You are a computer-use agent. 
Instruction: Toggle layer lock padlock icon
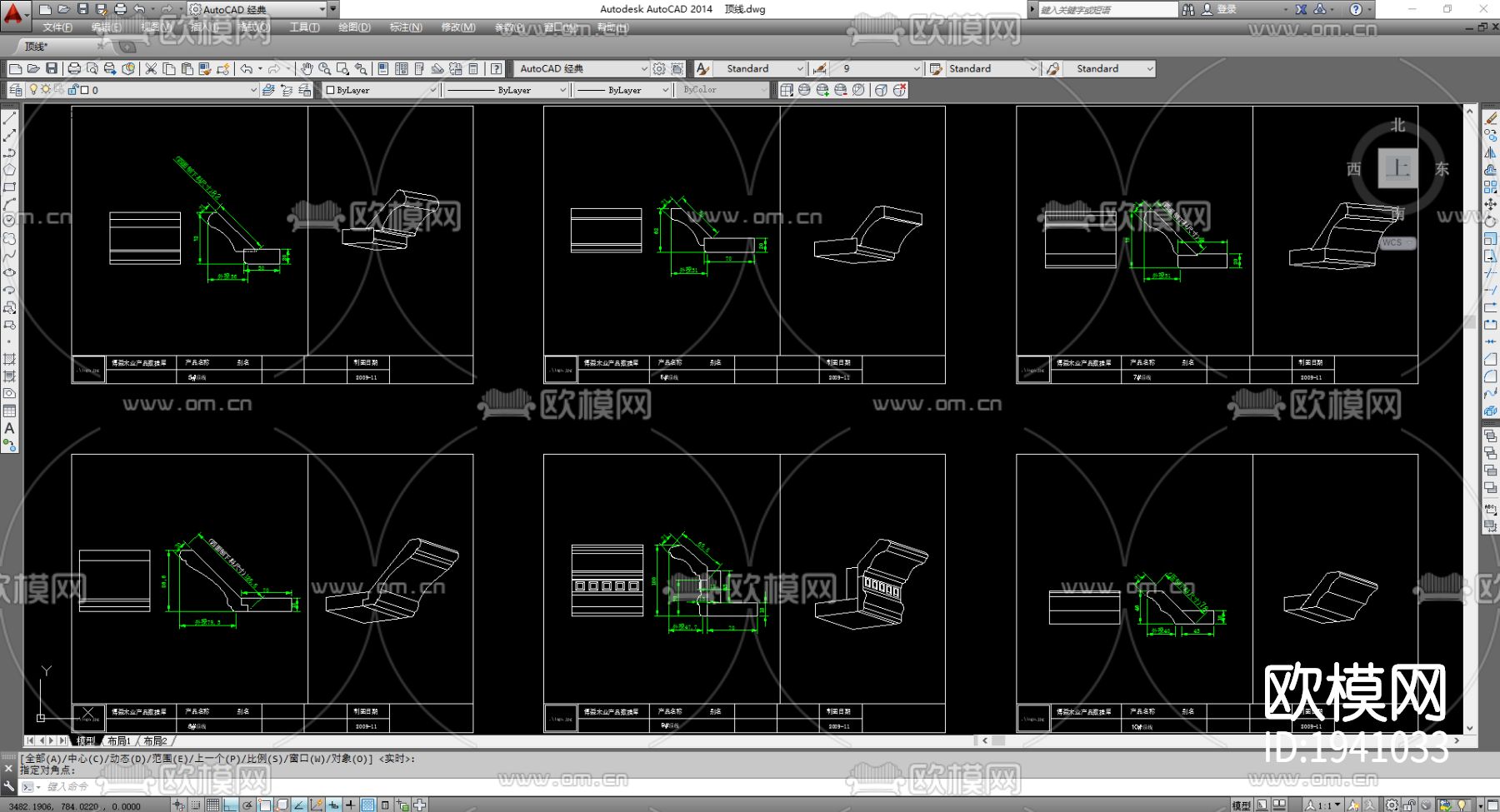coord(73,90)
